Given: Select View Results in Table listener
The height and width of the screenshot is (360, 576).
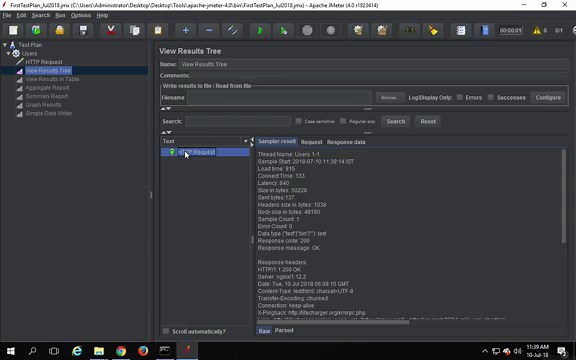Looking at the screenshot, I should (x=52, y=79).
